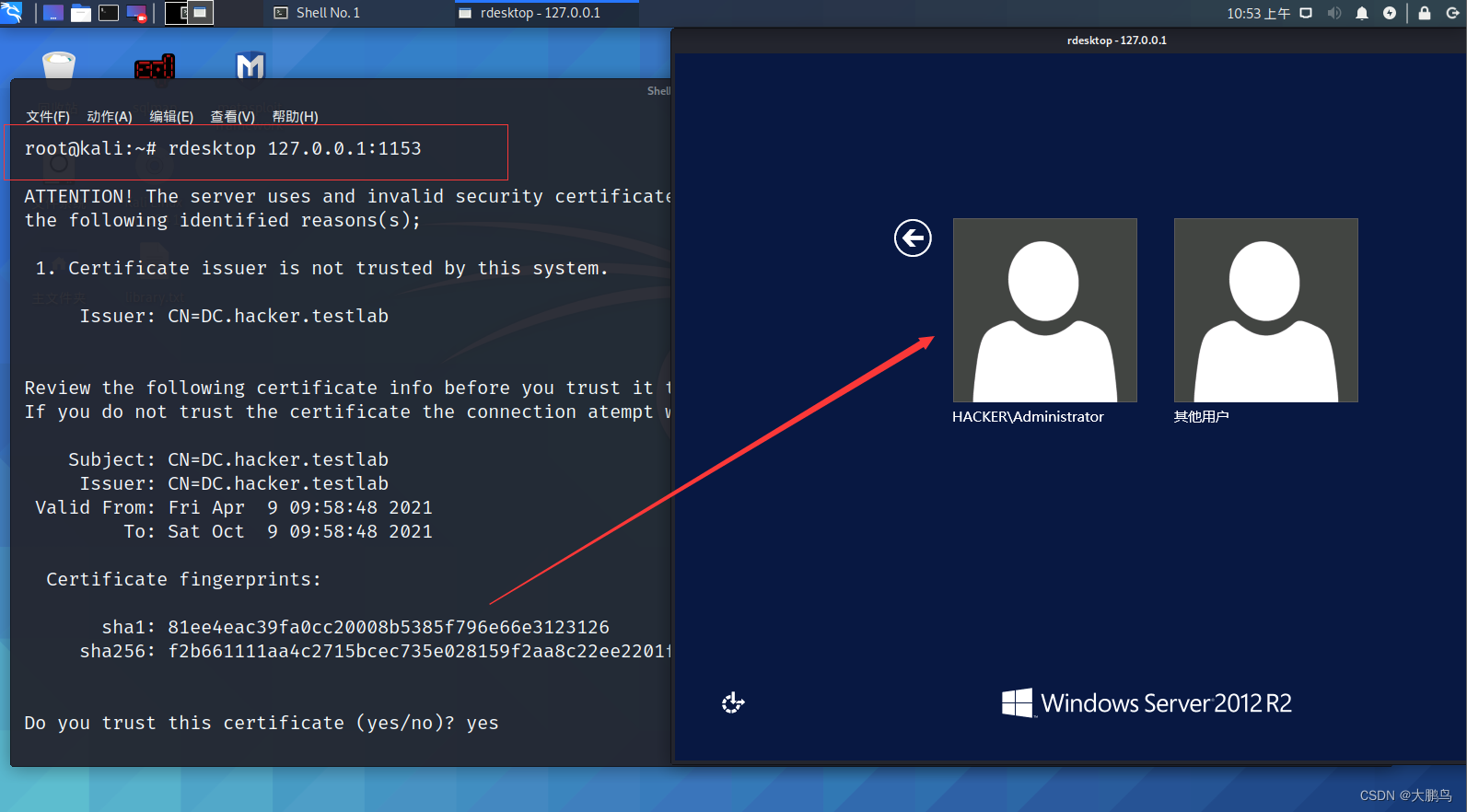Open the notifications bell icon

(x=1361, y=13)
